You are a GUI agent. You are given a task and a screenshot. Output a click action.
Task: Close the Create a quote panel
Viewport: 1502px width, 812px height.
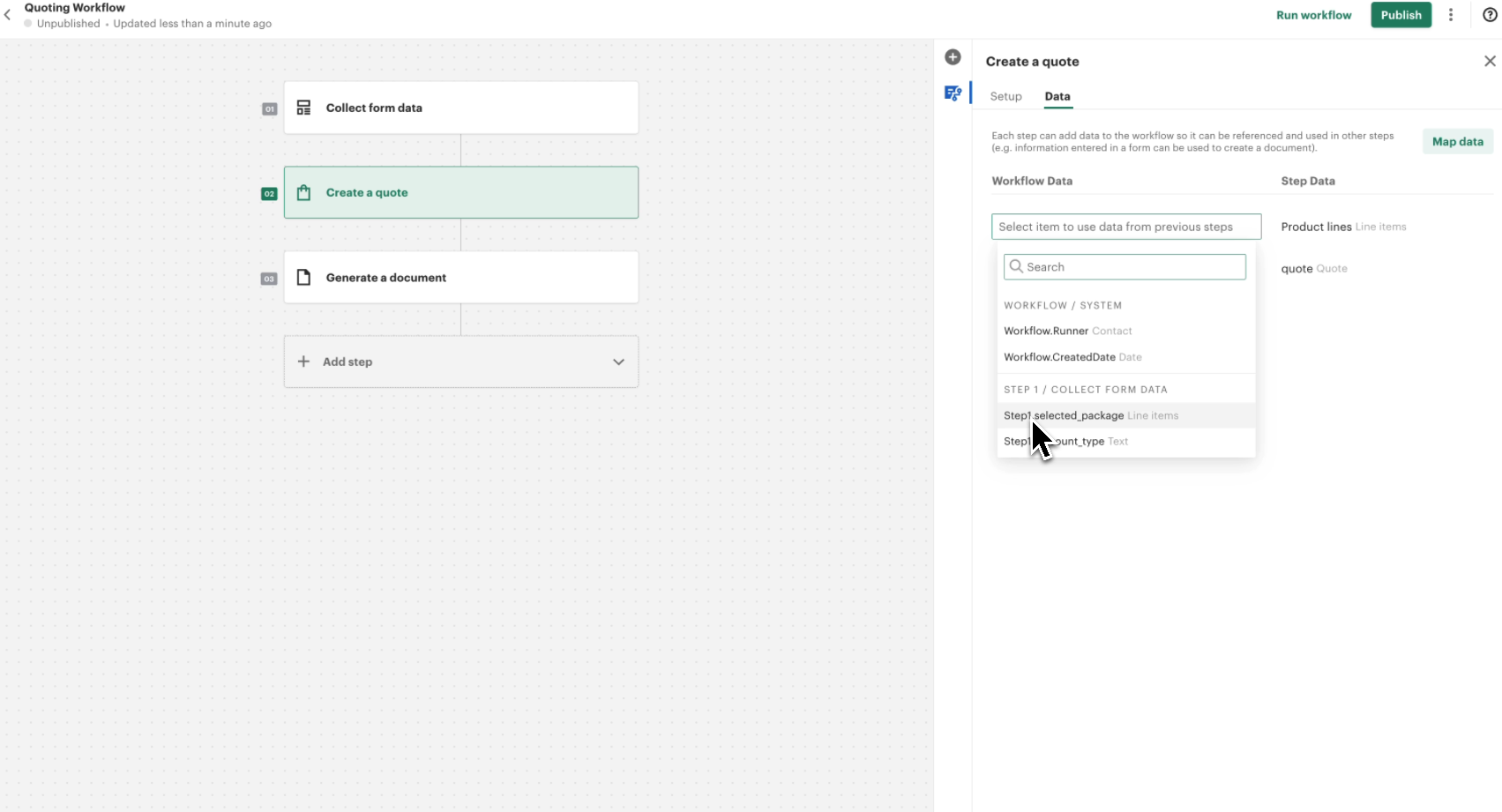tap(1489, 61)
